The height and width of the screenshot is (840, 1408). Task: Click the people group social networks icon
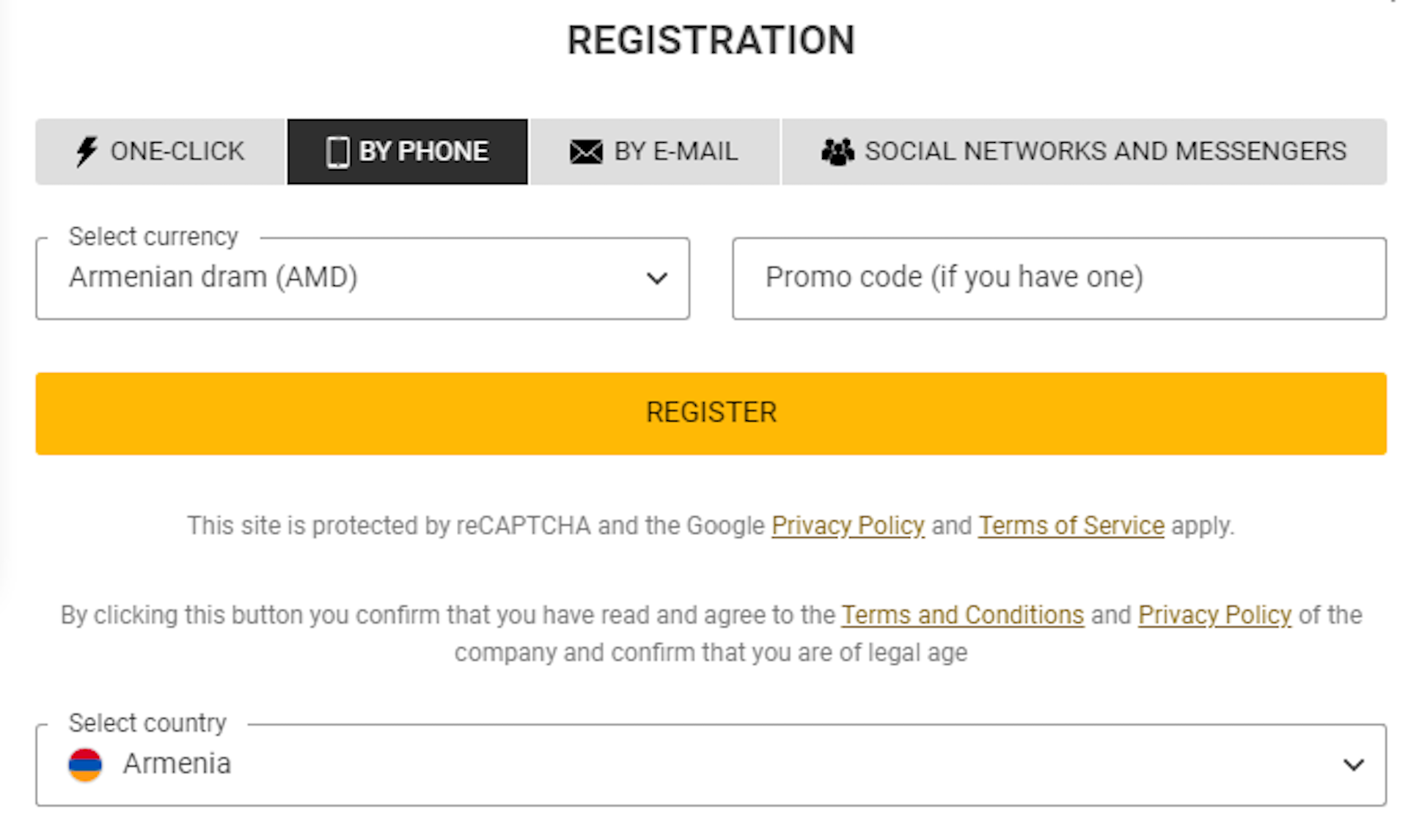pos(837,152)
